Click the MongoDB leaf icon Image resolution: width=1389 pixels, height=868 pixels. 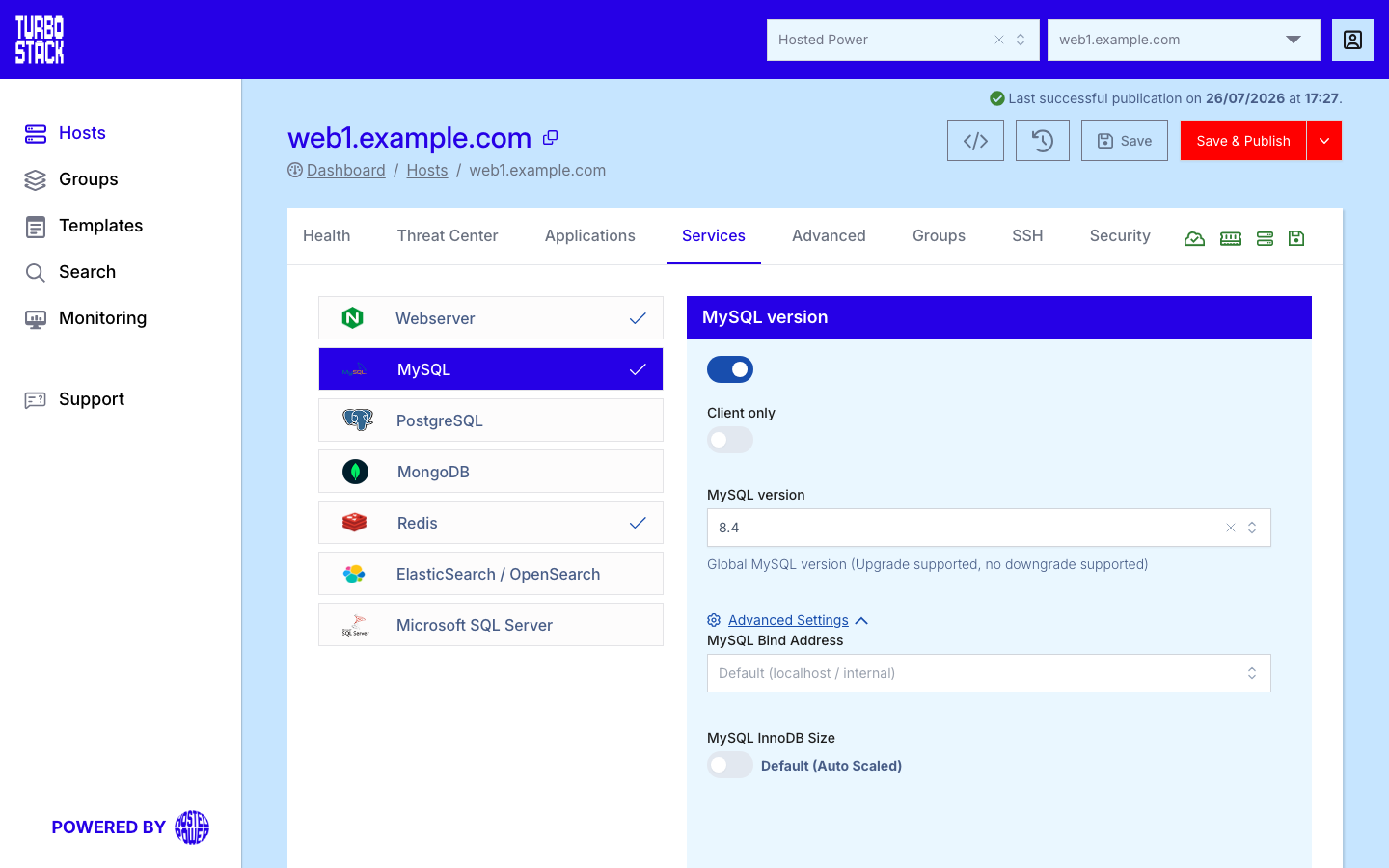[x=356, y=472]
